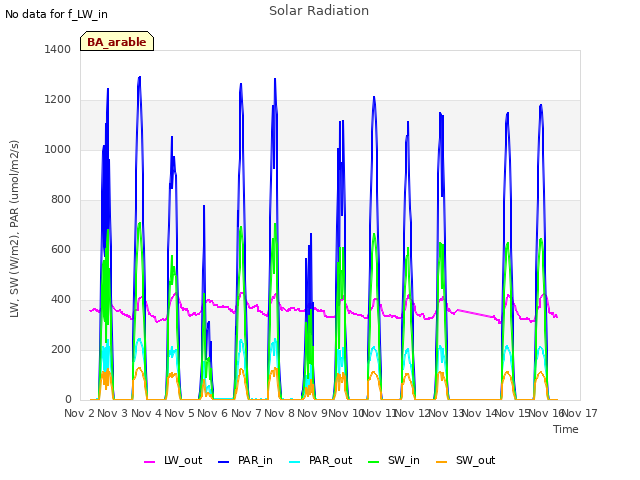
Task: Click the 600 y-axis tick label
Action: click(61, 249)
